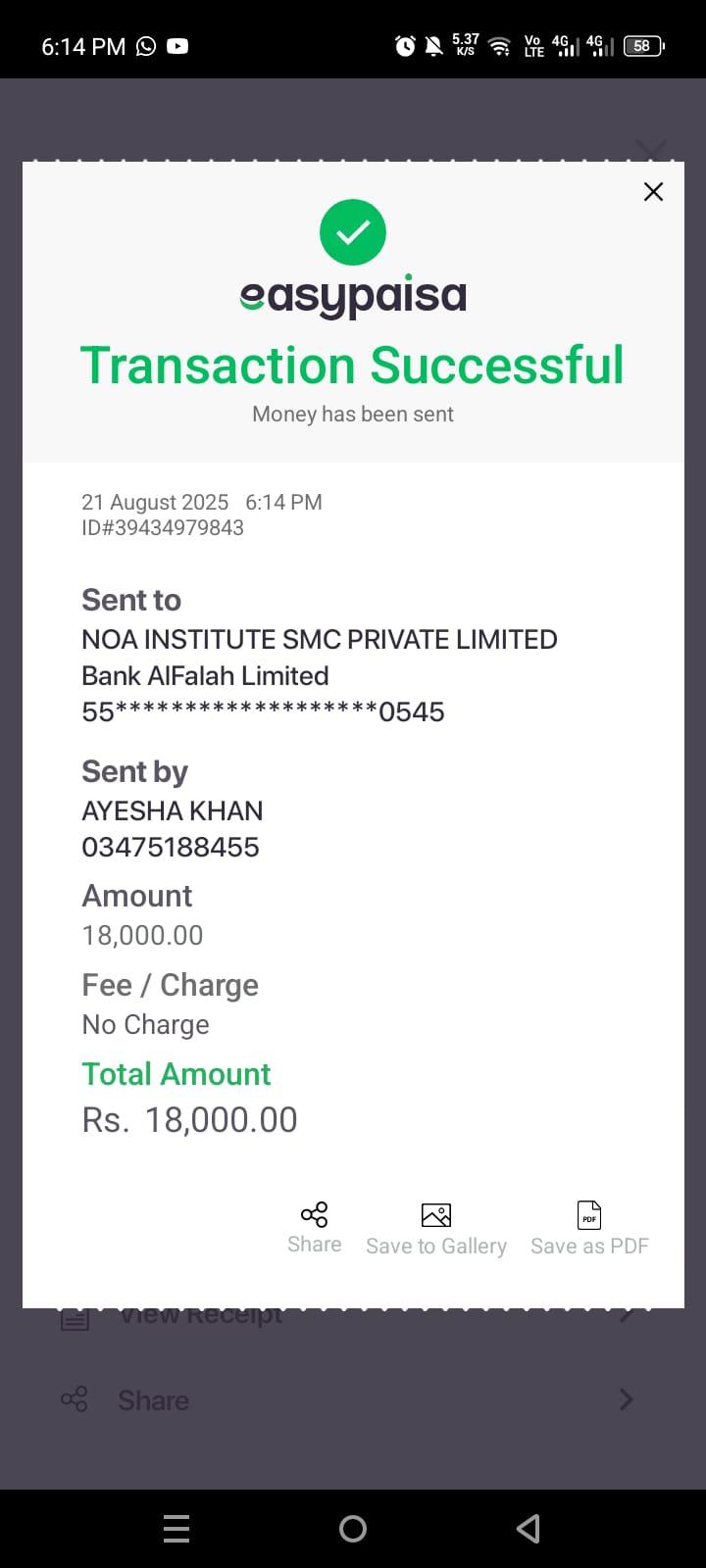Tap the battery indicator in status bar
Screen dimensions: 706x1568
pos(643,46)
